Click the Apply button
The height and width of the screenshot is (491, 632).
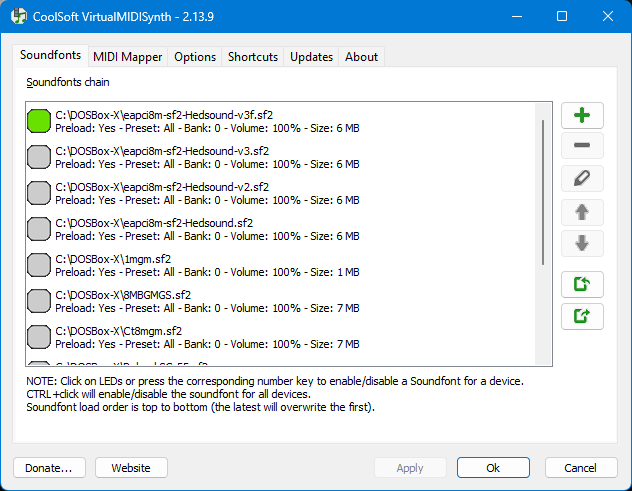[410, 468]
